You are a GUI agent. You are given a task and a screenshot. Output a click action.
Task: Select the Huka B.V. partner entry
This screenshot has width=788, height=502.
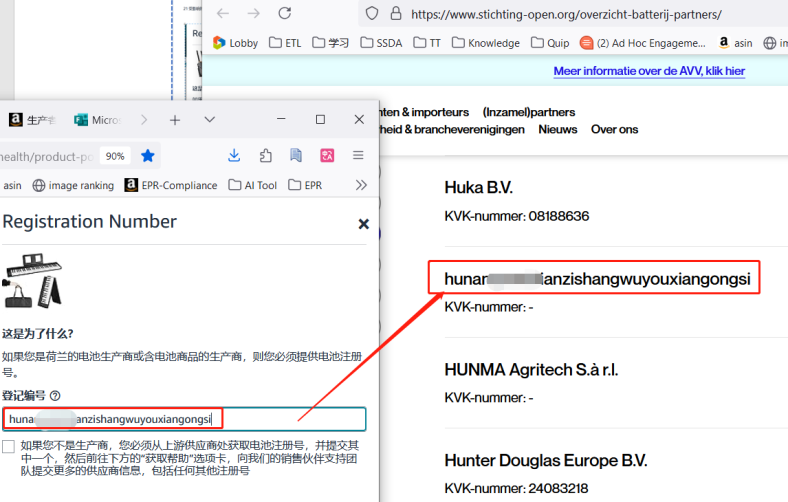click(478, 187)
